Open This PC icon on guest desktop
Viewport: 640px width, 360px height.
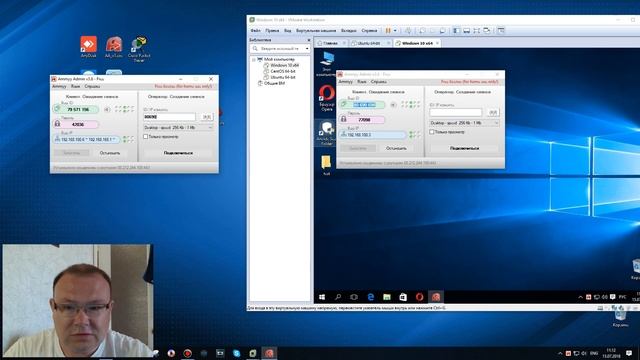[327, 64]
